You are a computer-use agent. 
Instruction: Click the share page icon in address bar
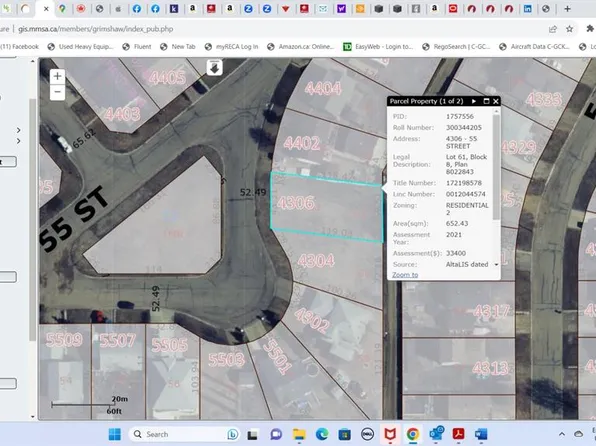[553, 29]
